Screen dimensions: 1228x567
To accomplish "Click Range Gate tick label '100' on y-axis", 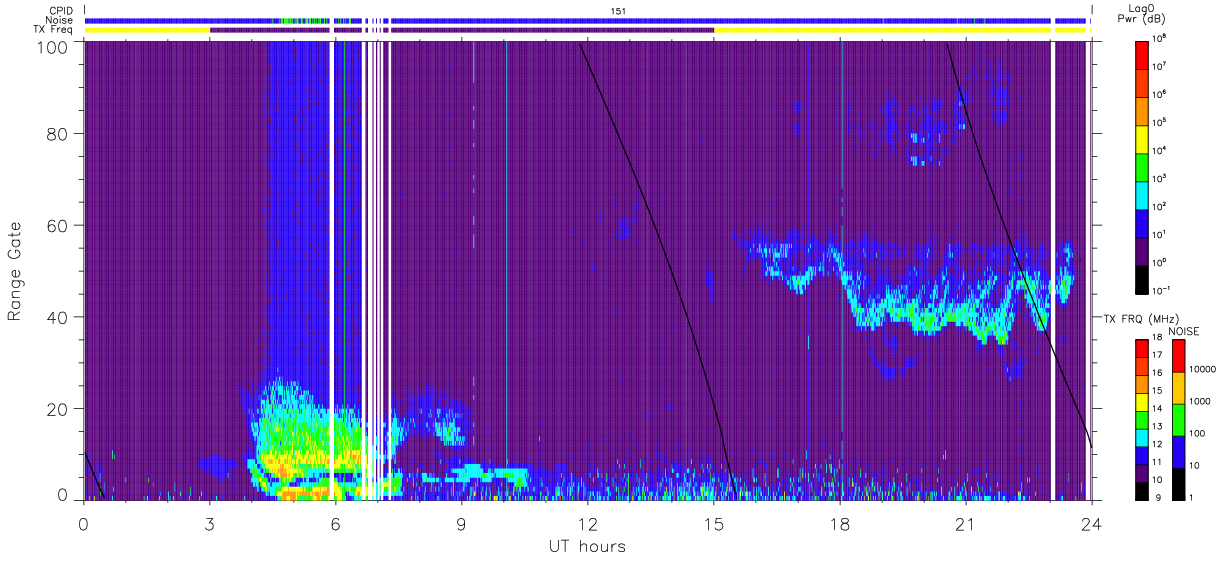I will (x=53, y=47).
